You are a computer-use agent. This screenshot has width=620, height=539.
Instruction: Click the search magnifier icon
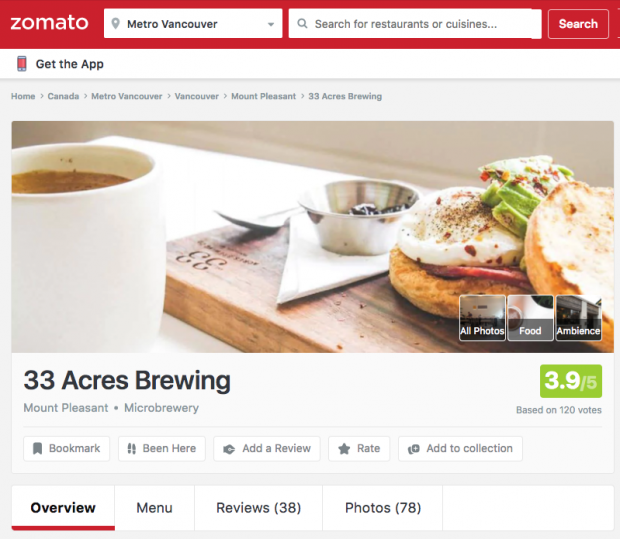pos(302,24)
